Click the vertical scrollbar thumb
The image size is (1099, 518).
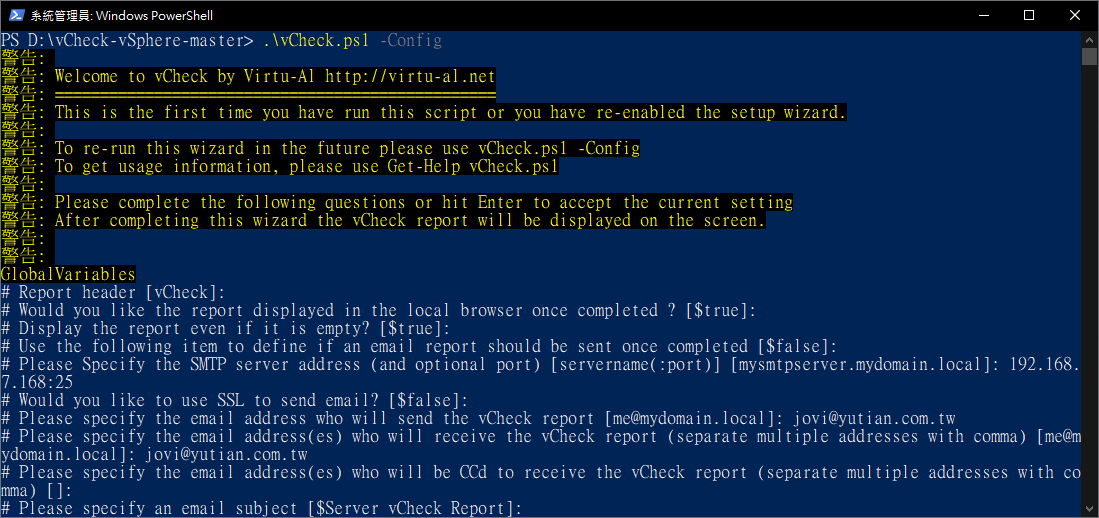[x=1088, y=56]
